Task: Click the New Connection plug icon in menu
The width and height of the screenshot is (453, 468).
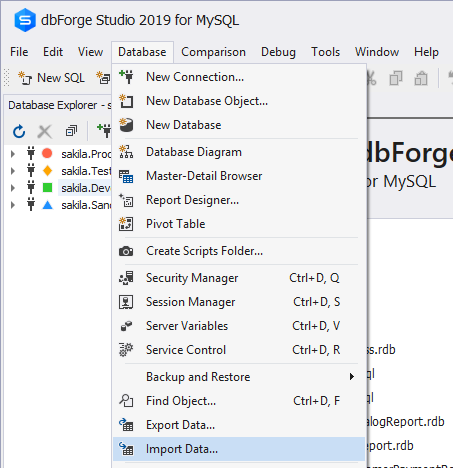Action: [126, 77]
